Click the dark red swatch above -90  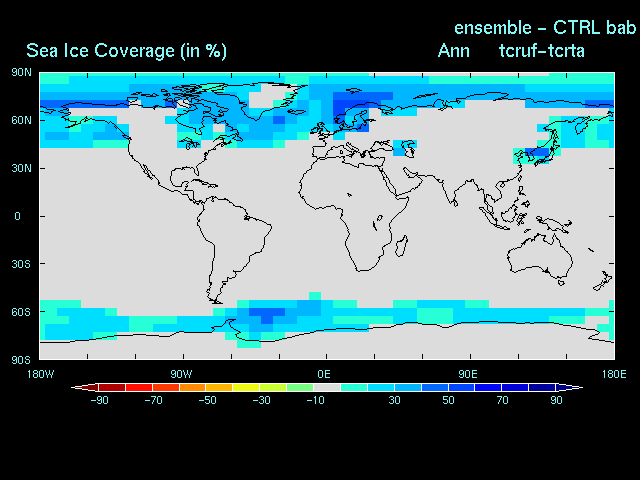coord(112,387)
